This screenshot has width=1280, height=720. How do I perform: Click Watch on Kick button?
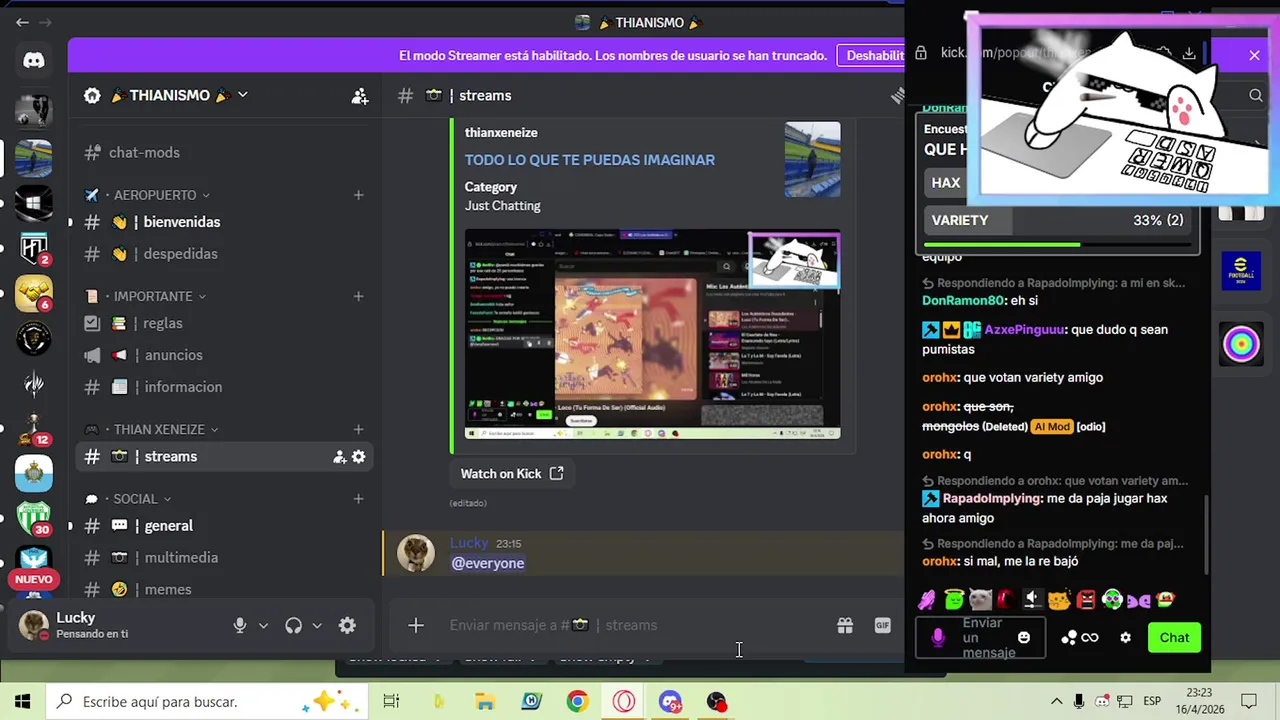click(512, 473)
